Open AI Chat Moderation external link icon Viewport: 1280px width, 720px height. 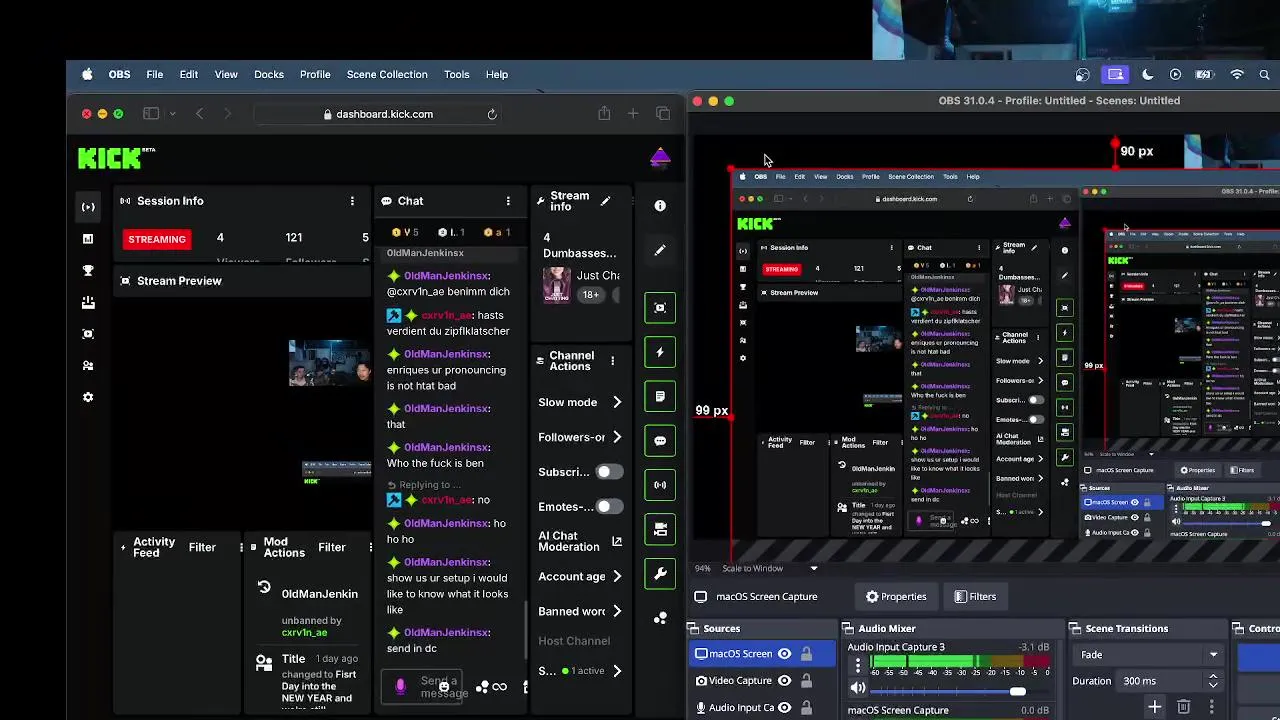[x=617, y=541]
